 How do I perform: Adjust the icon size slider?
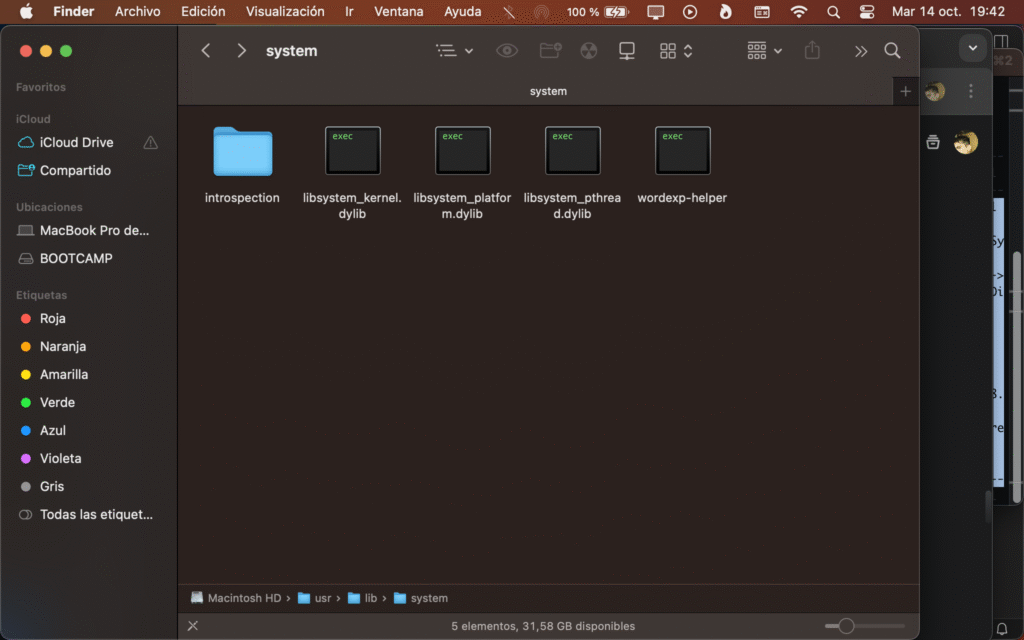[x=846, y=626]
